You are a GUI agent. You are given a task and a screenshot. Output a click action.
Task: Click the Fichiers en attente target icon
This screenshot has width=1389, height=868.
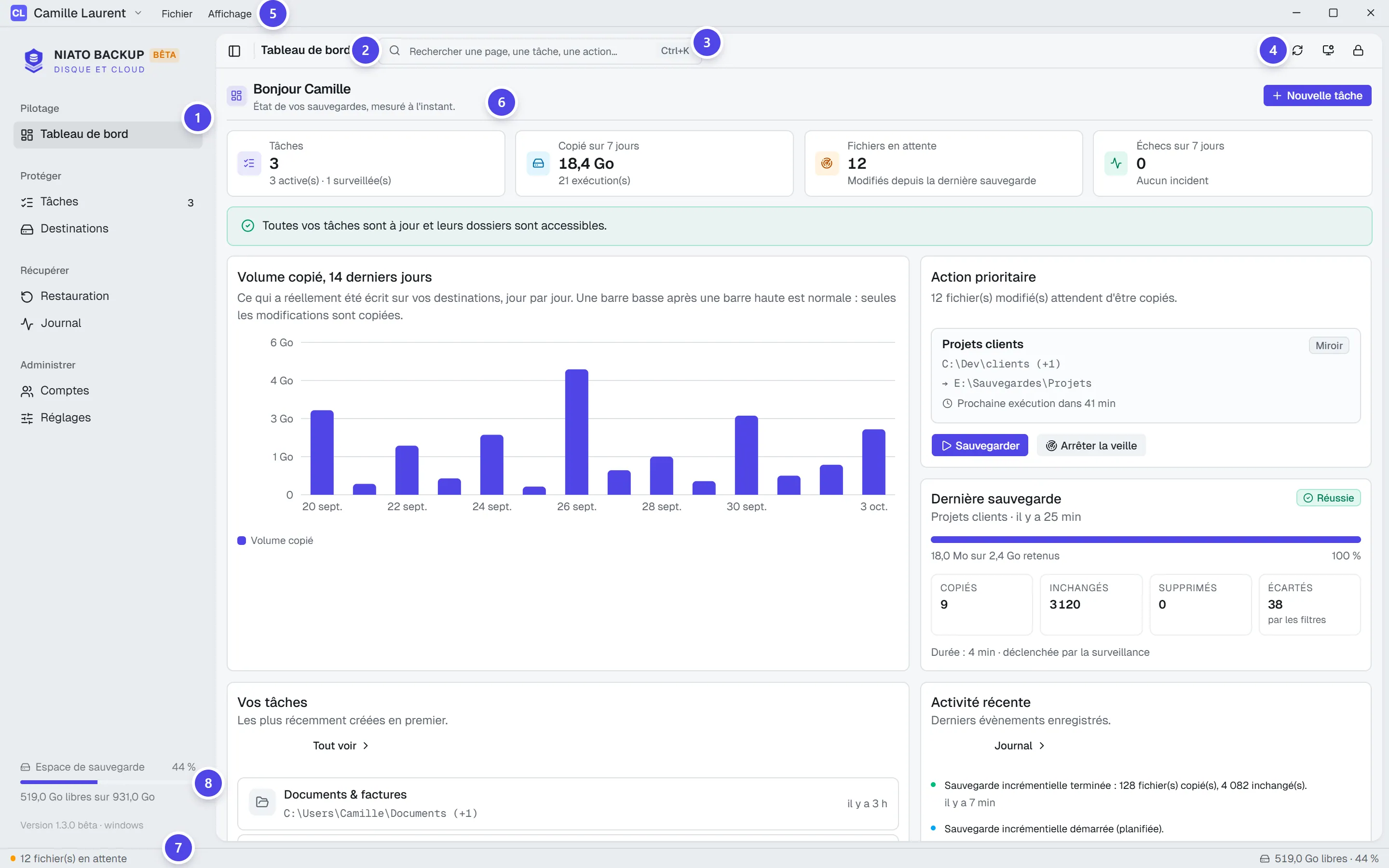827,163
